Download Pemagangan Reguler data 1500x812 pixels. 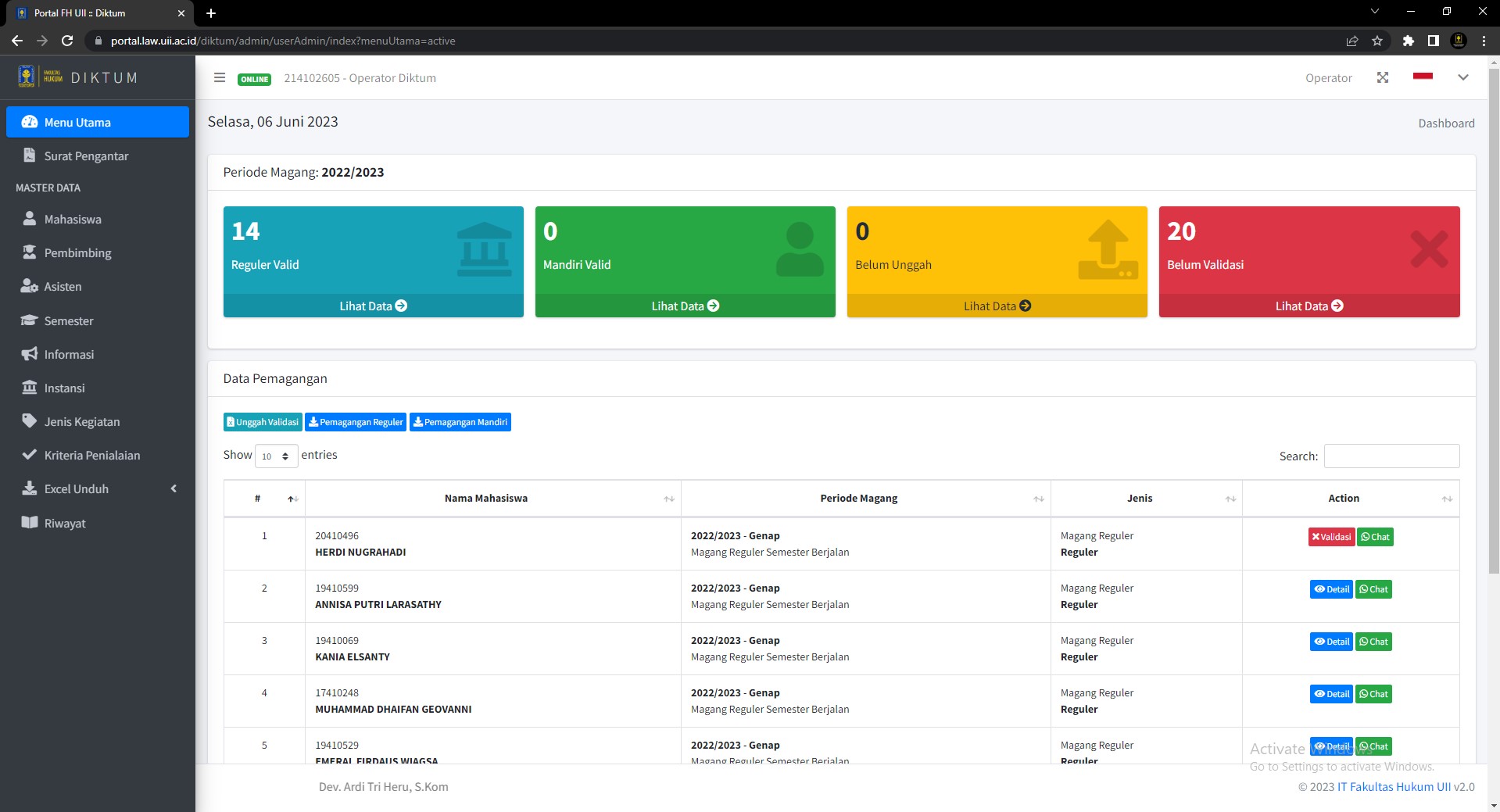click(x=356, y=422)
